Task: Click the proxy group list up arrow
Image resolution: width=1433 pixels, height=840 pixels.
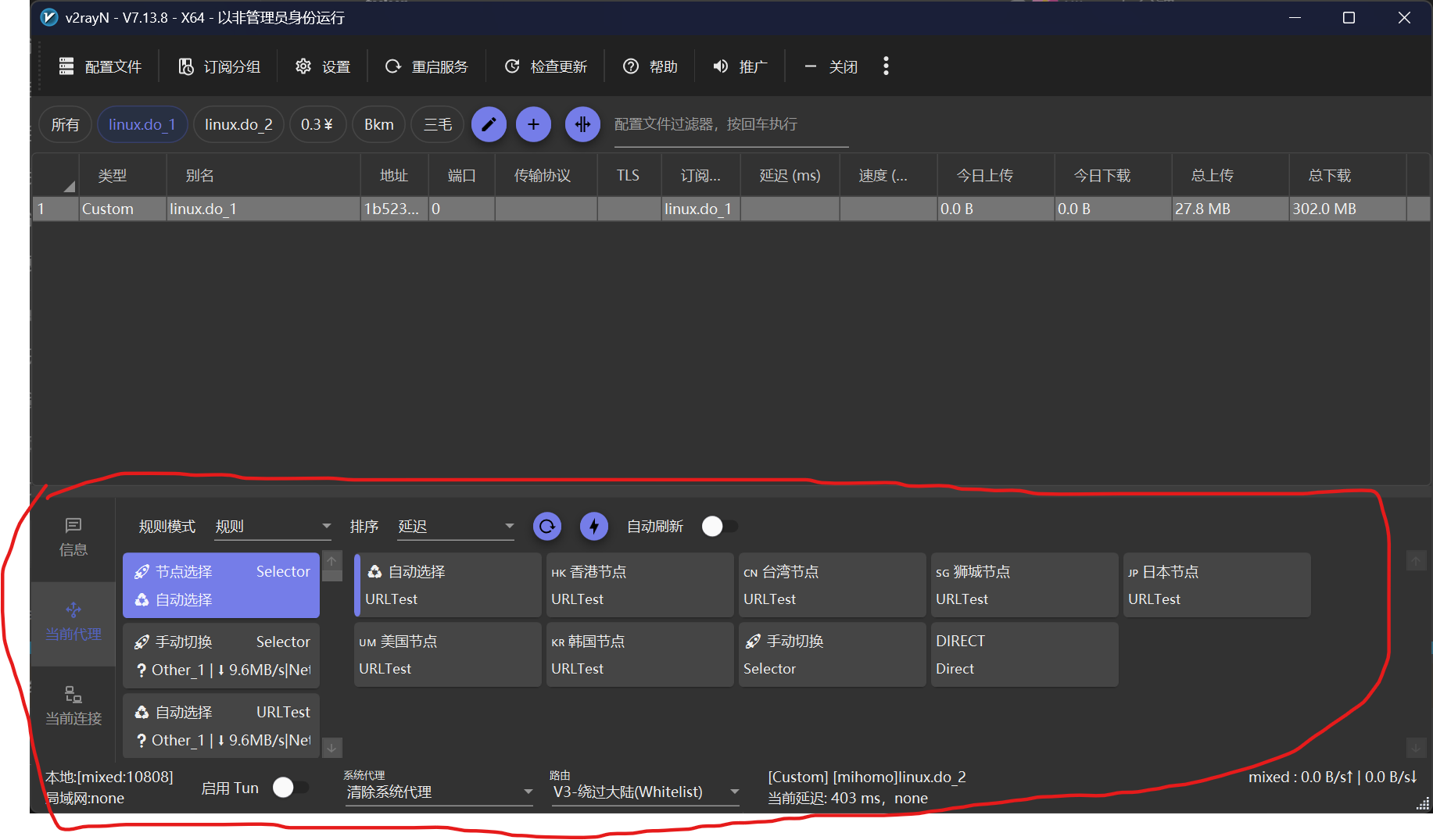Action: click(332, 562)
